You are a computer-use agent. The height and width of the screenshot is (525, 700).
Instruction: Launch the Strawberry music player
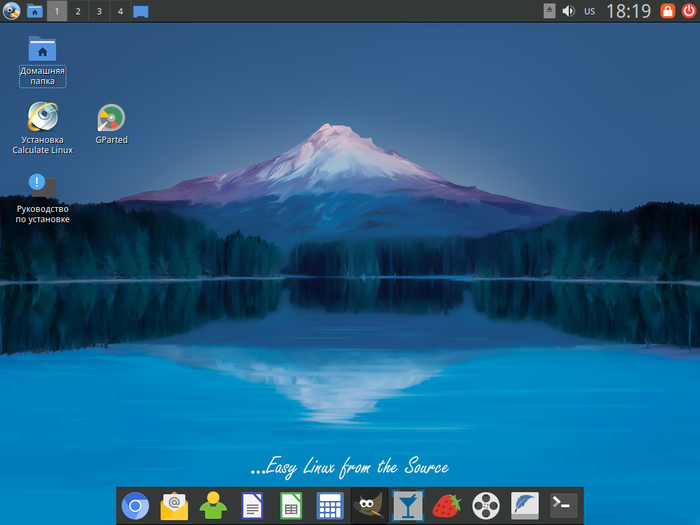click(447, 506)
